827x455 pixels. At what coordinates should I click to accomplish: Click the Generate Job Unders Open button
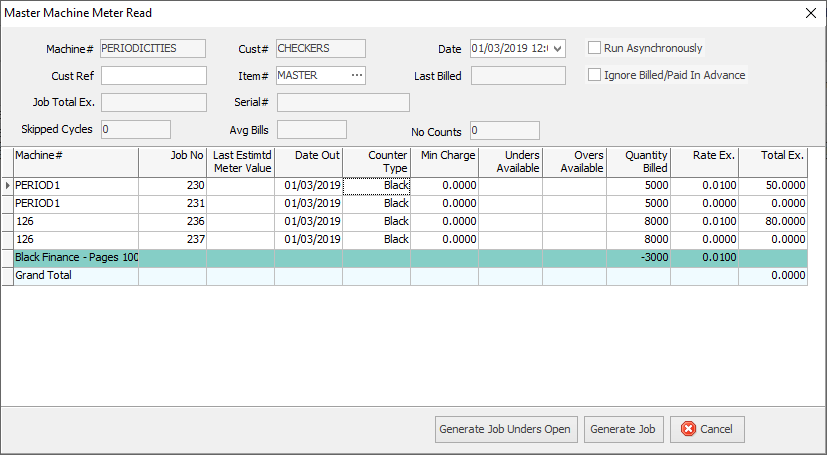[505, 429]
